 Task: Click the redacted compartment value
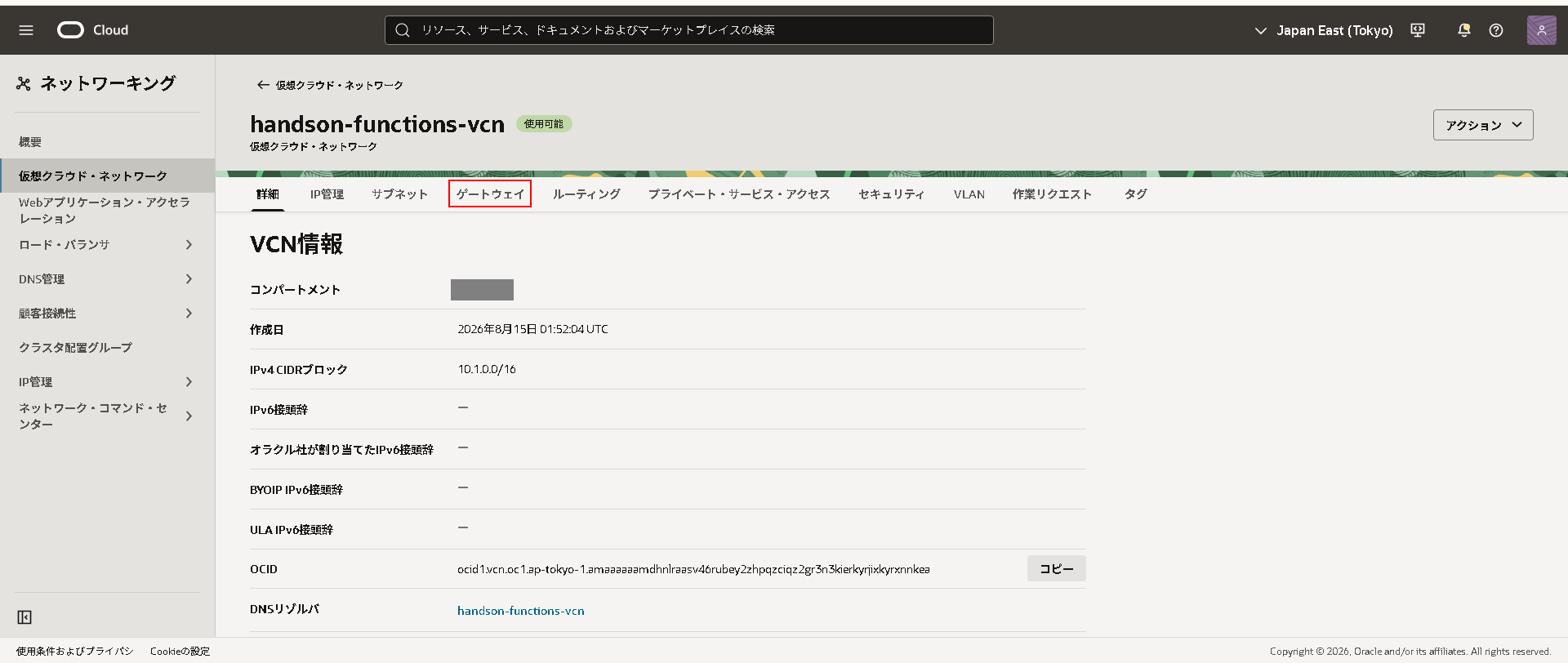[482, 290]
